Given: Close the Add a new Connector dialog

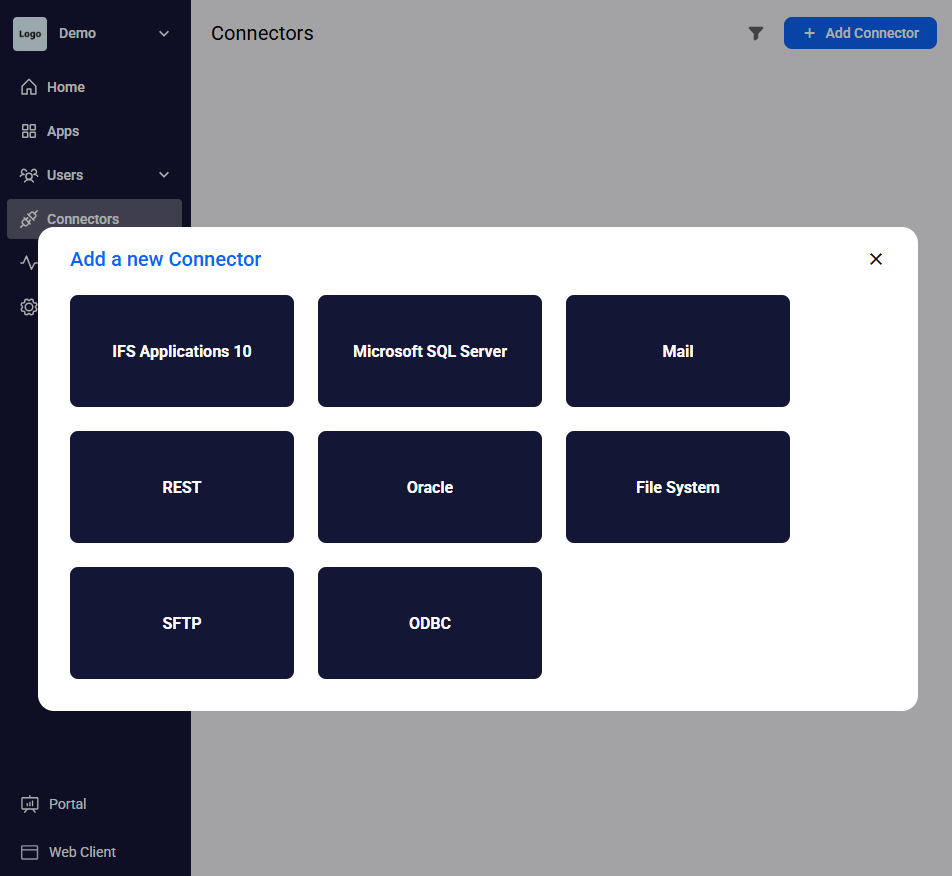Looking at the screenshot, I should 876,259.
